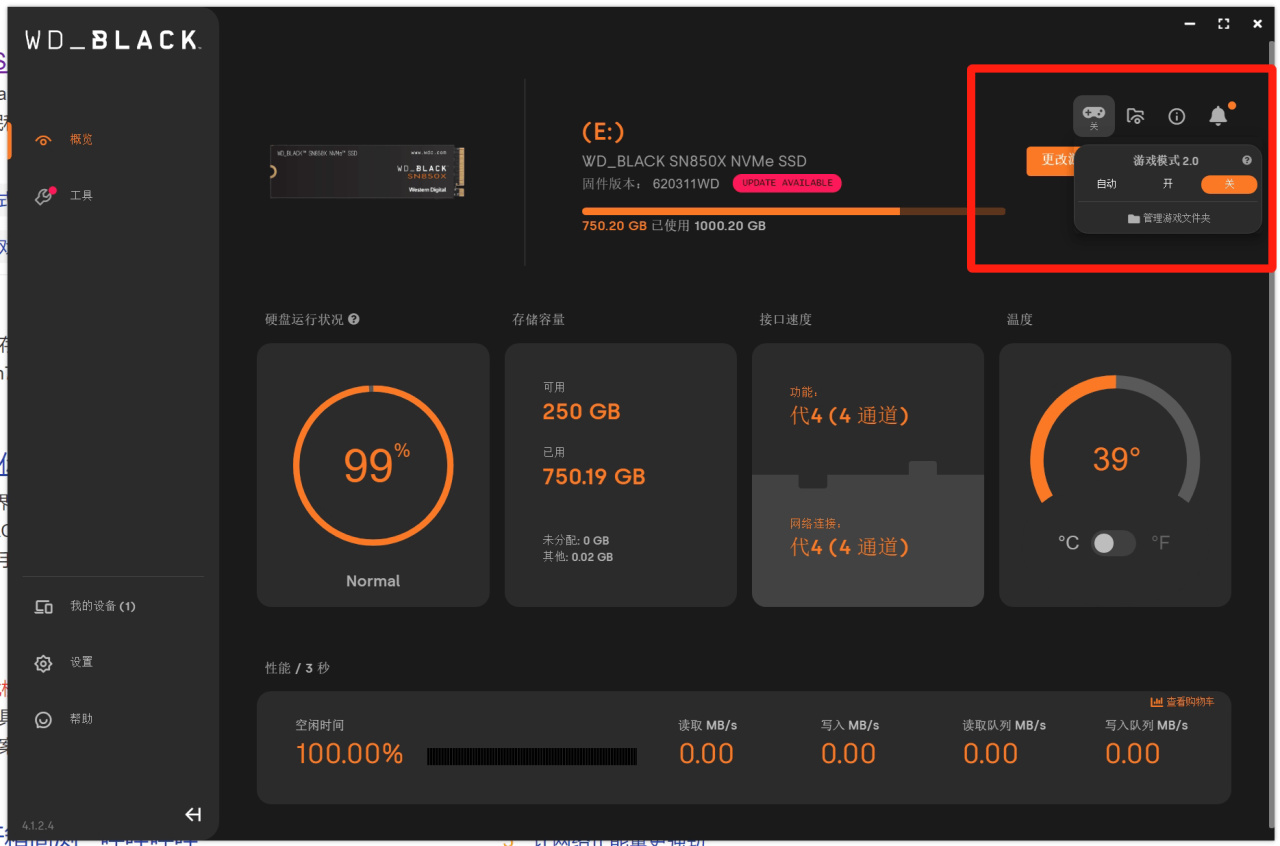Collapse the sidebar with the arrow icon
This screenshot has height=846, width=1280.
pos(194,814)
